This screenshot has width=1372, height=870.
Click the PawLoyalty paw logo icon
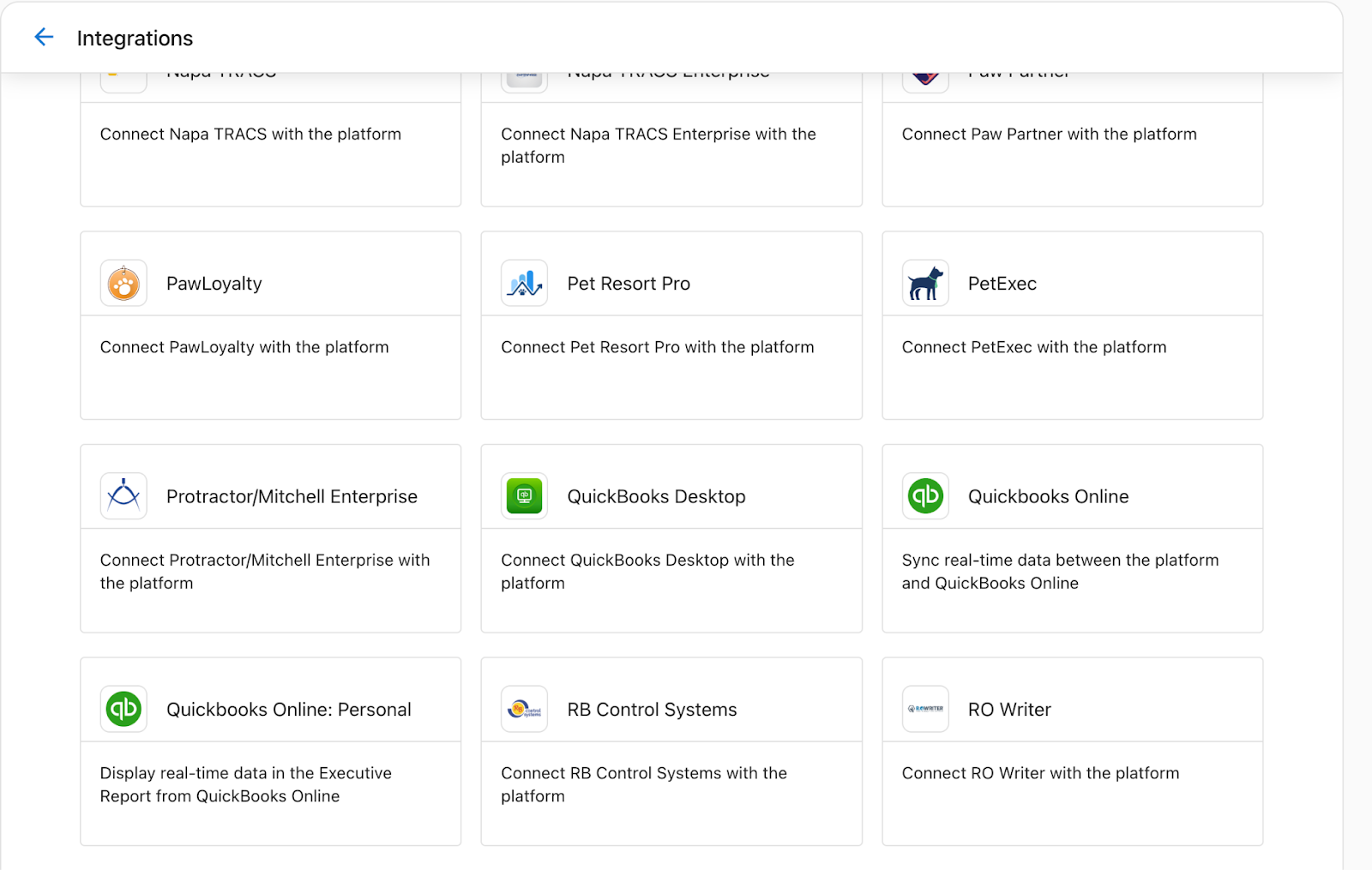[x=123, y=283]
